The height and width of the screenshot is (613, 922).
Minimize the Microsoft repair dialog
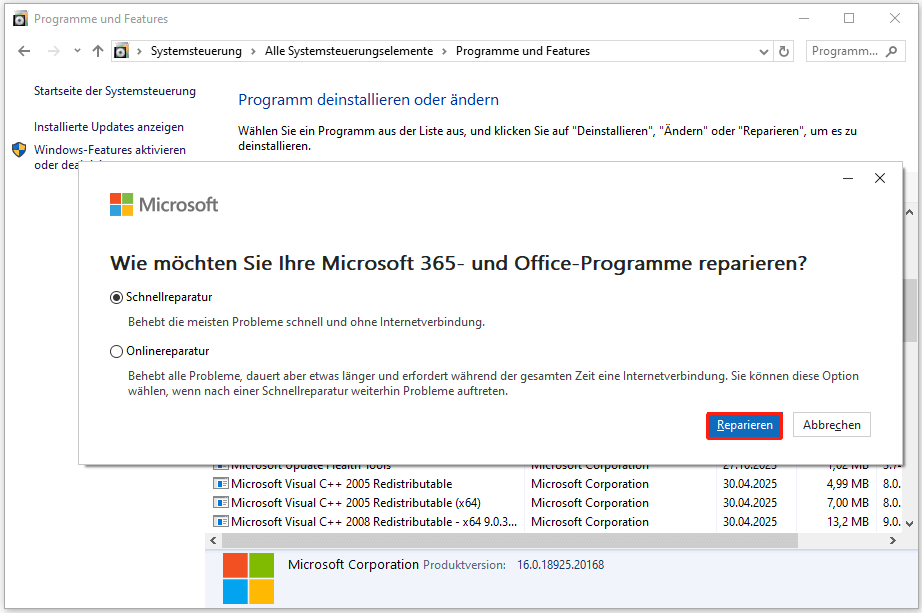[848, 178]
